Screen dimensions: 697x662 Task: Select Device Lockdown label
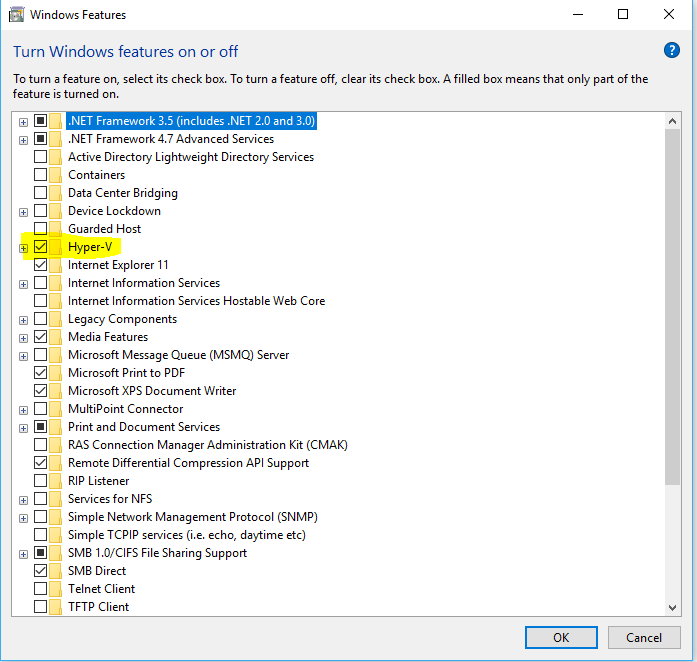(114, 211)
